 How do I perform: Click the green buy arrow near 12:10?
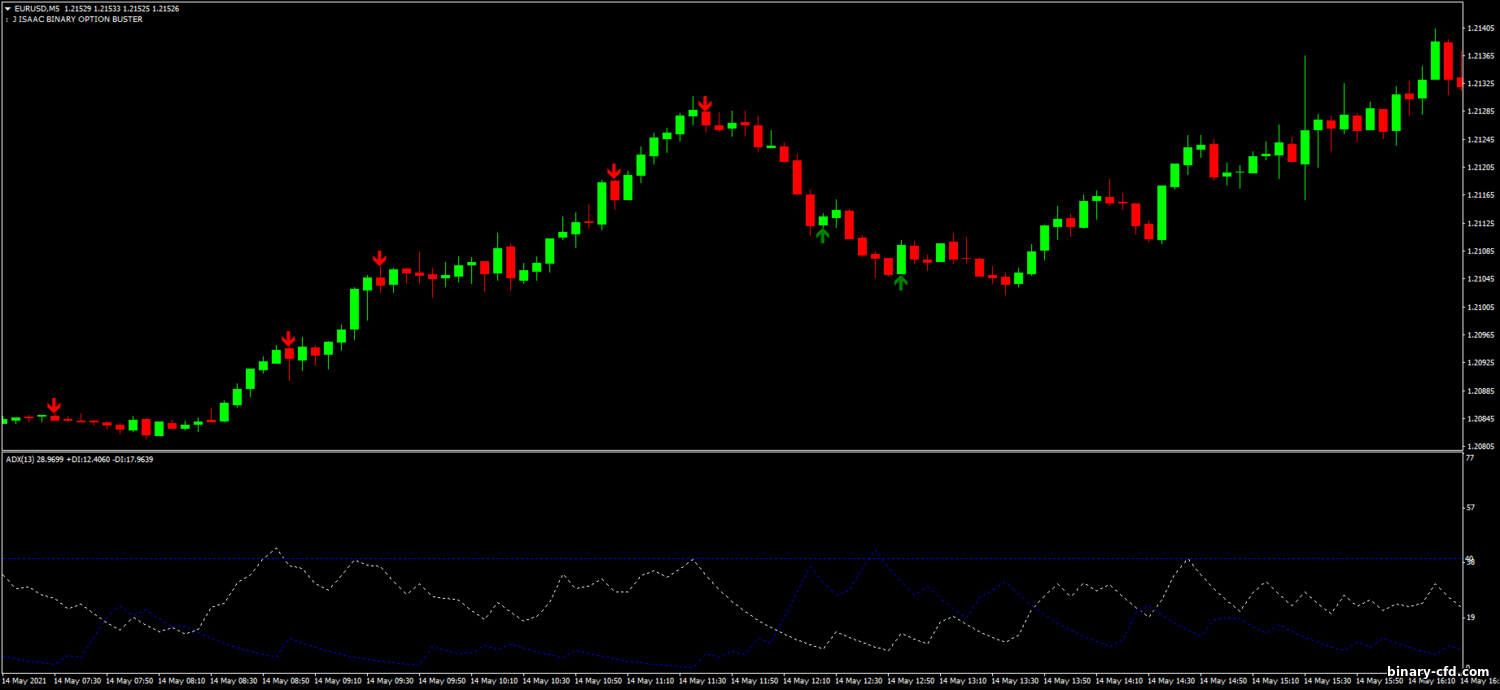[x=822, y=236]
